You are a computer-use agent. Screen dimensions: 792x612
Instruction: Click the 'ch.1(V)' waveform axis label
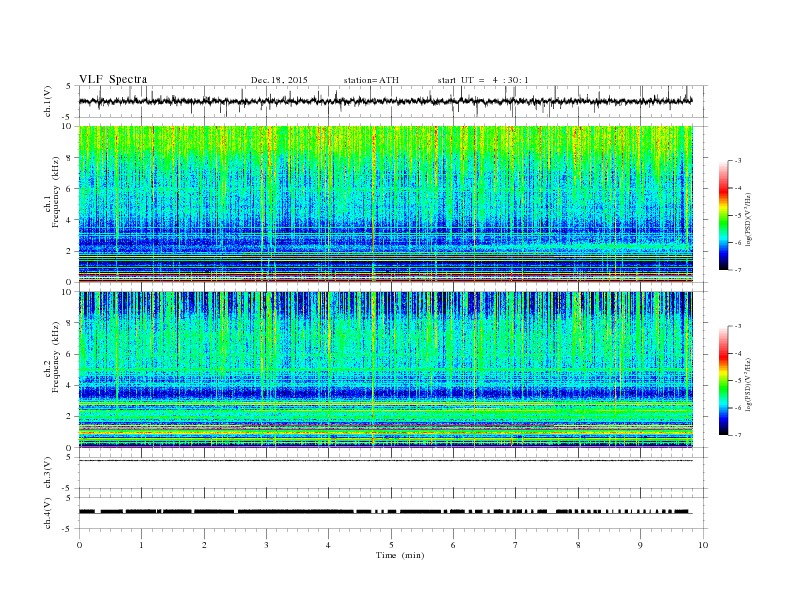pyautogui.click(x=48, y=101)
